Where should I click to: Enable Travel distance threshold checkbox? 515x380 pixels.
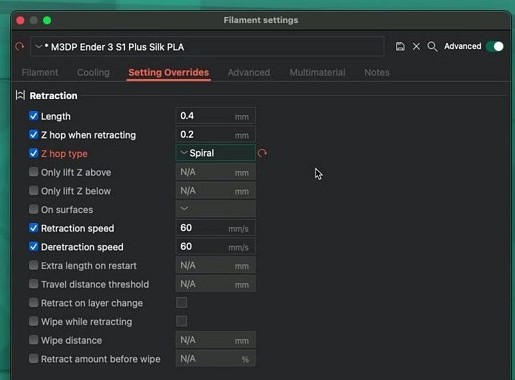33,284
